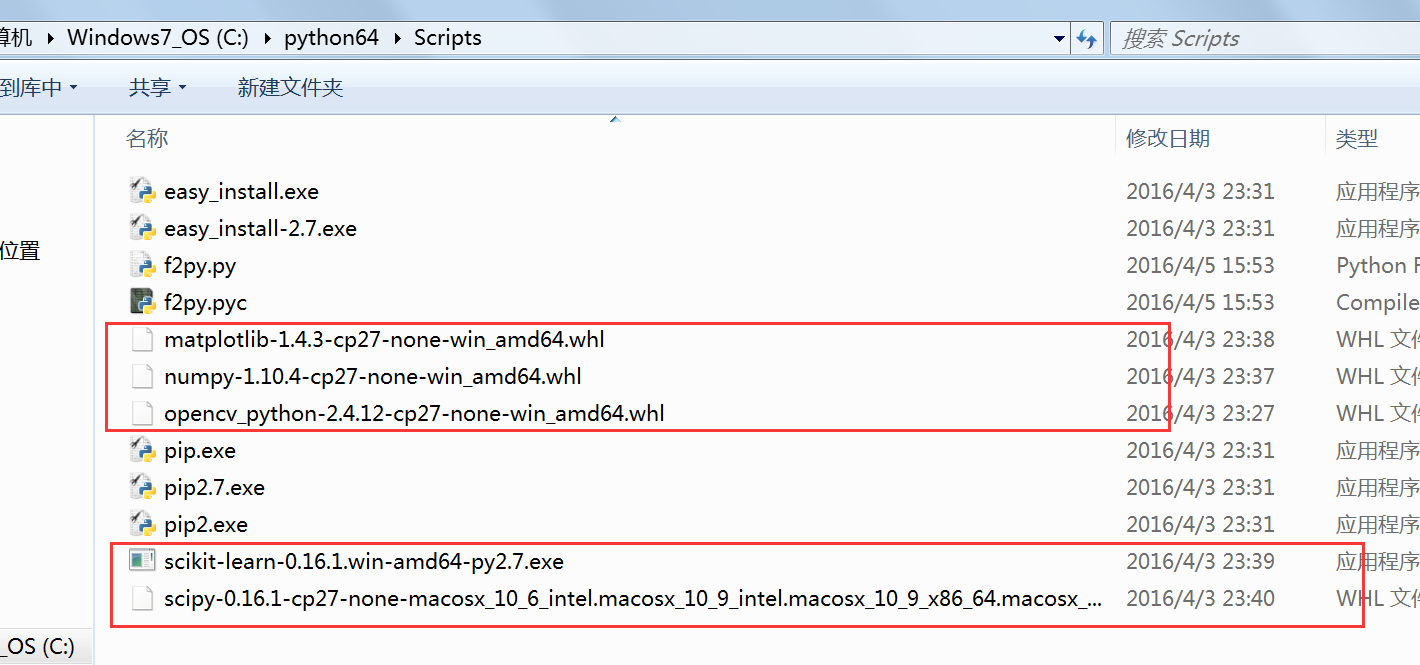
Task: Click the 新建文件夹 button
Action: click(x=290, y=87)
